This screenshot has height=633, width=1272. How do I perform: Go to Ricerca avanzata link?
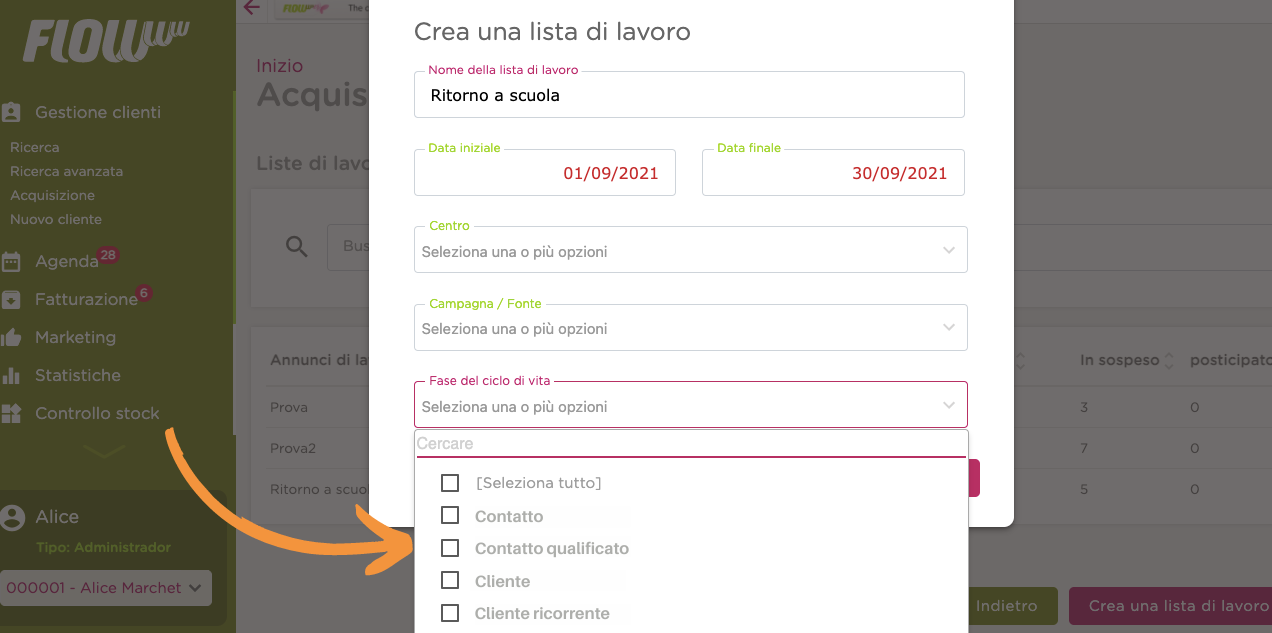[67, 171]
